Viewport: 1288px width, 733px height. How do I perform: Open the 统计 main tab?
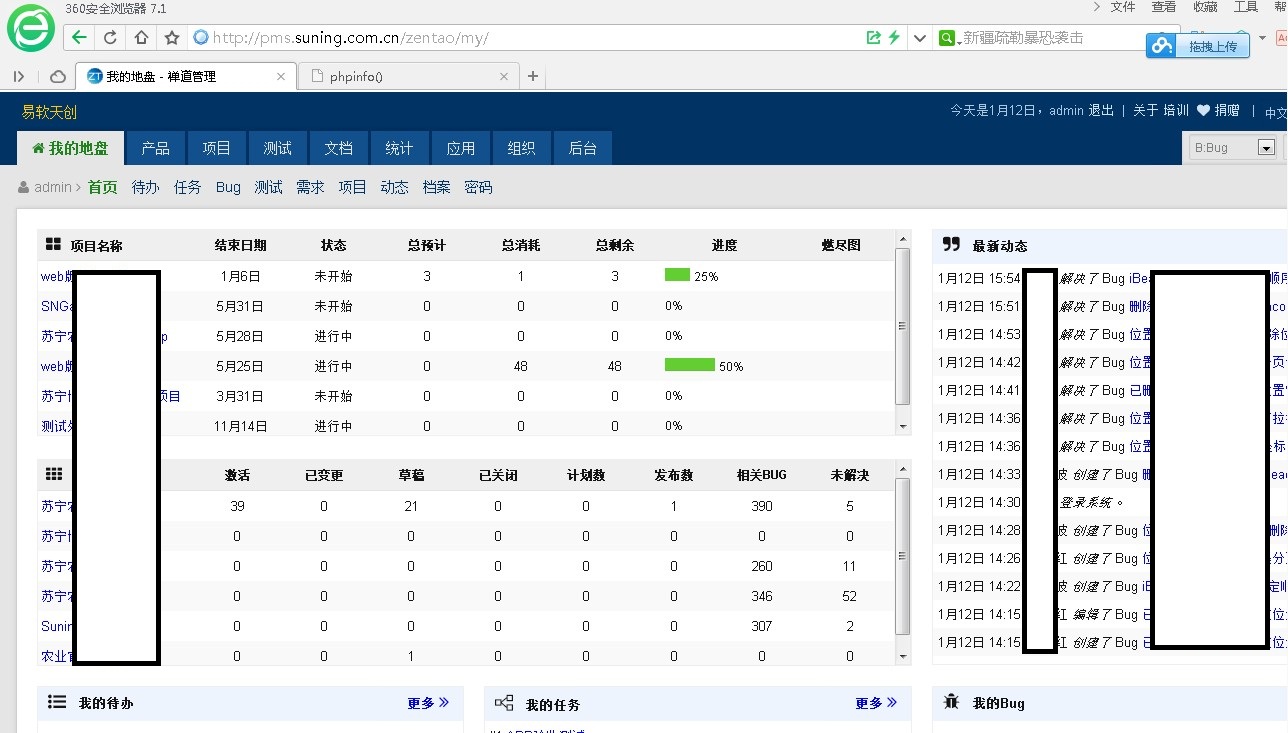pos(399,148)
